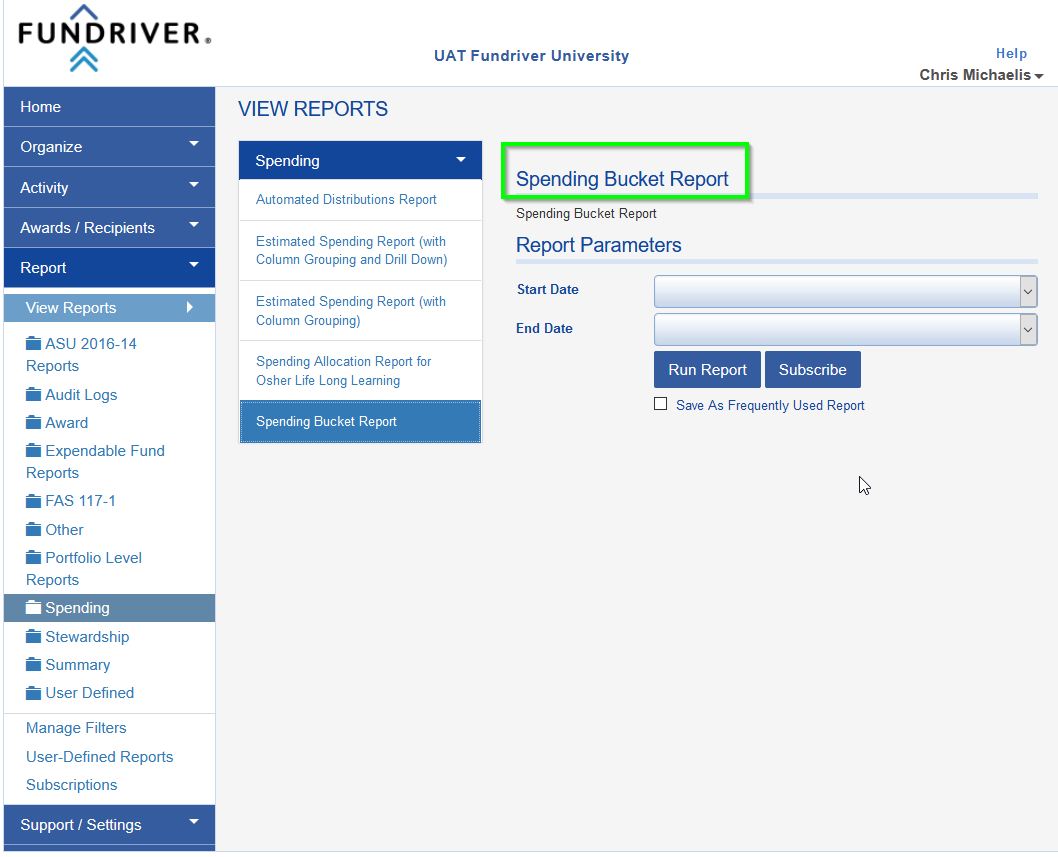The width and height of the screenshot is (1058, 857).
Task: Click the Audit Logs folder icon
Action: click(33, 394)
